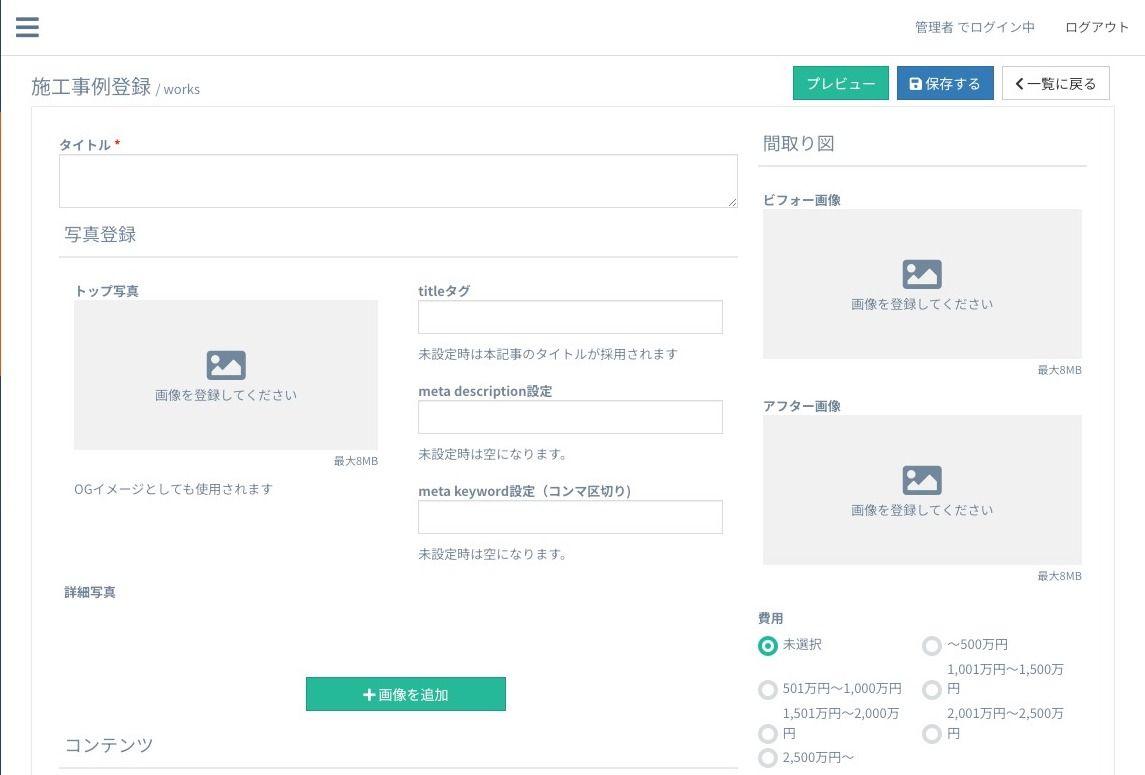Viewport: 1145px width, 775px height.
Task: Choose the 2,500万円〜 cost option
Action: (x=768, y=758)
